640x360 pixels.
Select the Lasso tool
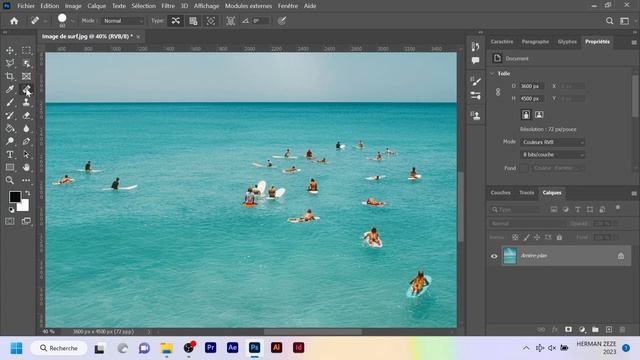coord(10,63)
